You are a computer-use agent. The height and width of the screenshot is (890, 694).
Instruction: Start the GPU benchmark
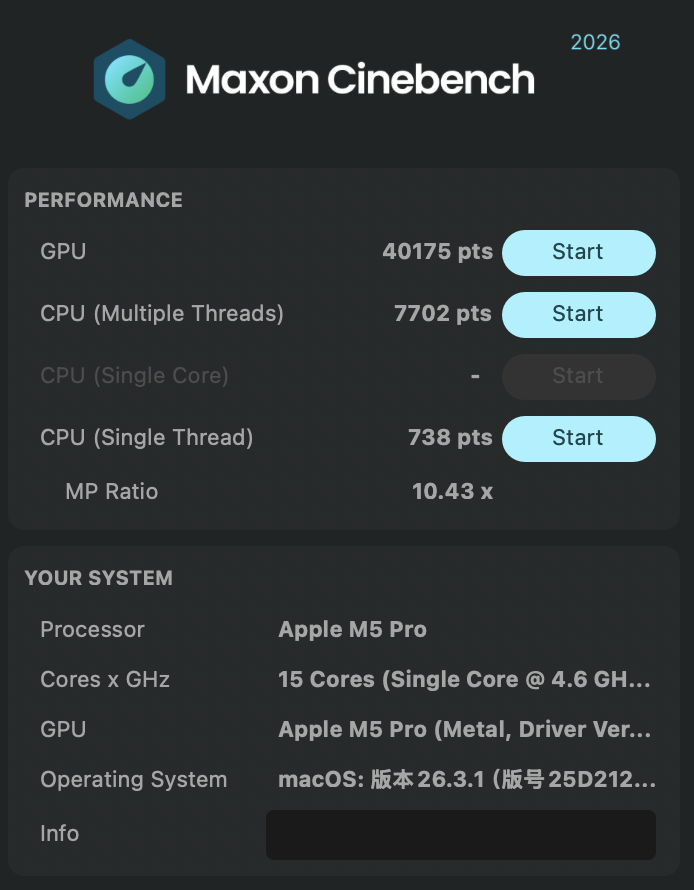(x=578, y=252)
